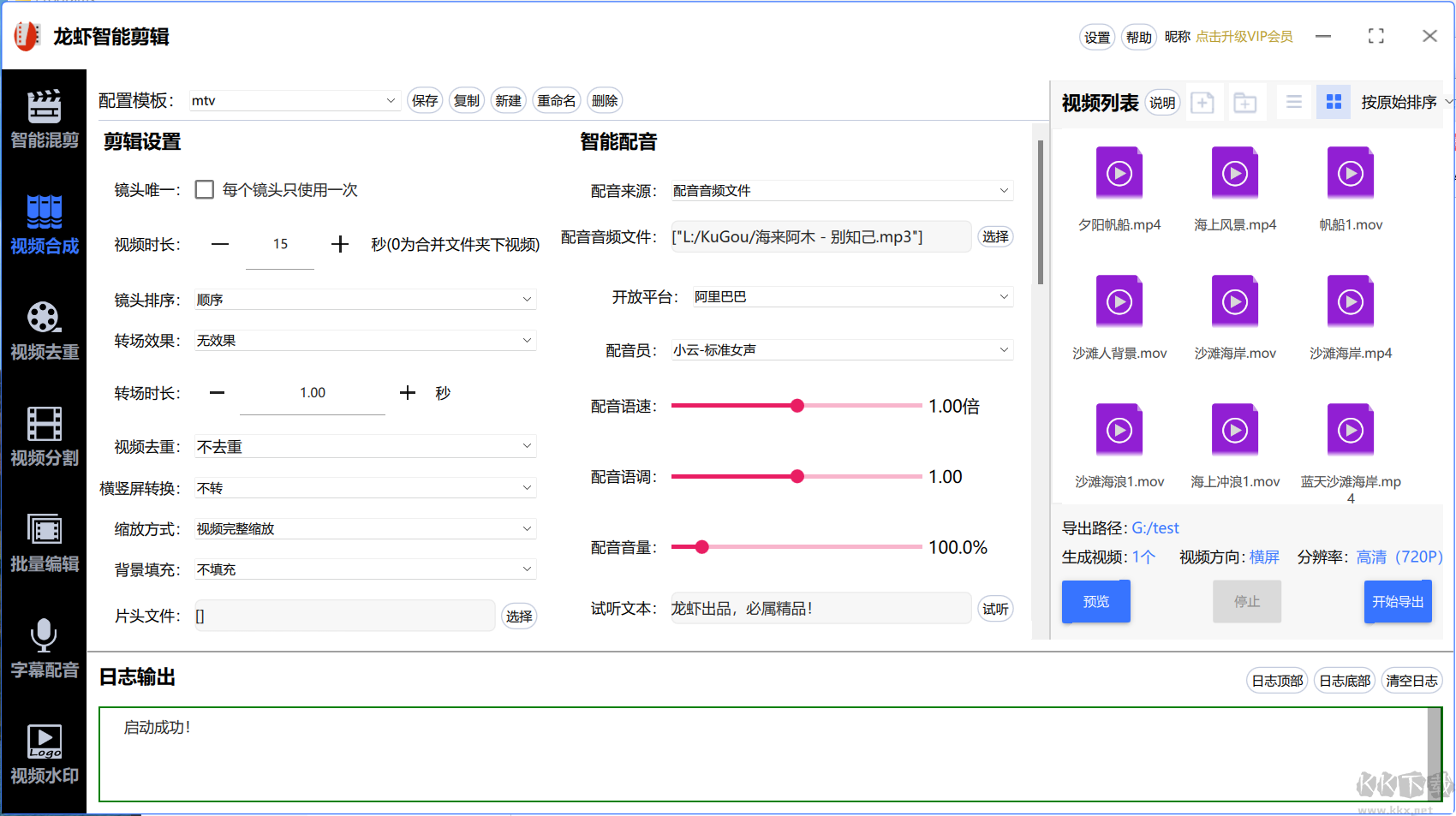Select video 沙滩海浪1.mov
The height and width of the screenshot is (816, 1456).
1119,446
